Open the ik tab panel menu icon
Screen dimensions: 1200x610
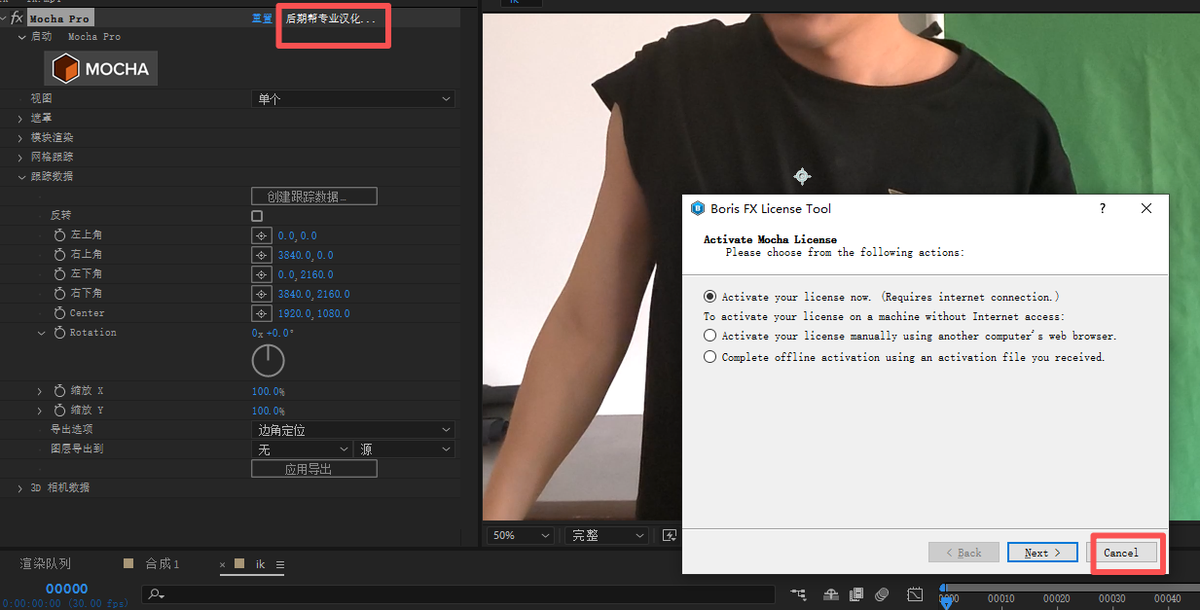[x=280, y=565]
